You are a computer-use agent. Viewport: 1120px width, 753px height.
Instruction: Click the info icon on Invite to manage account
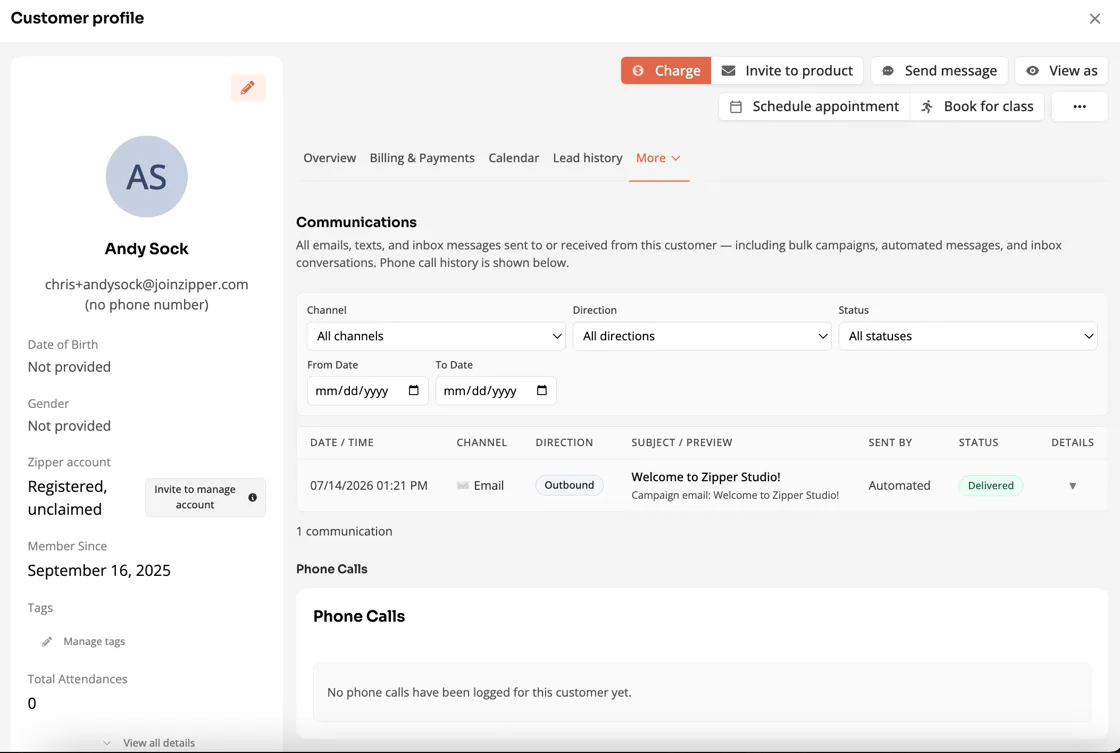[x=252, y=497]
